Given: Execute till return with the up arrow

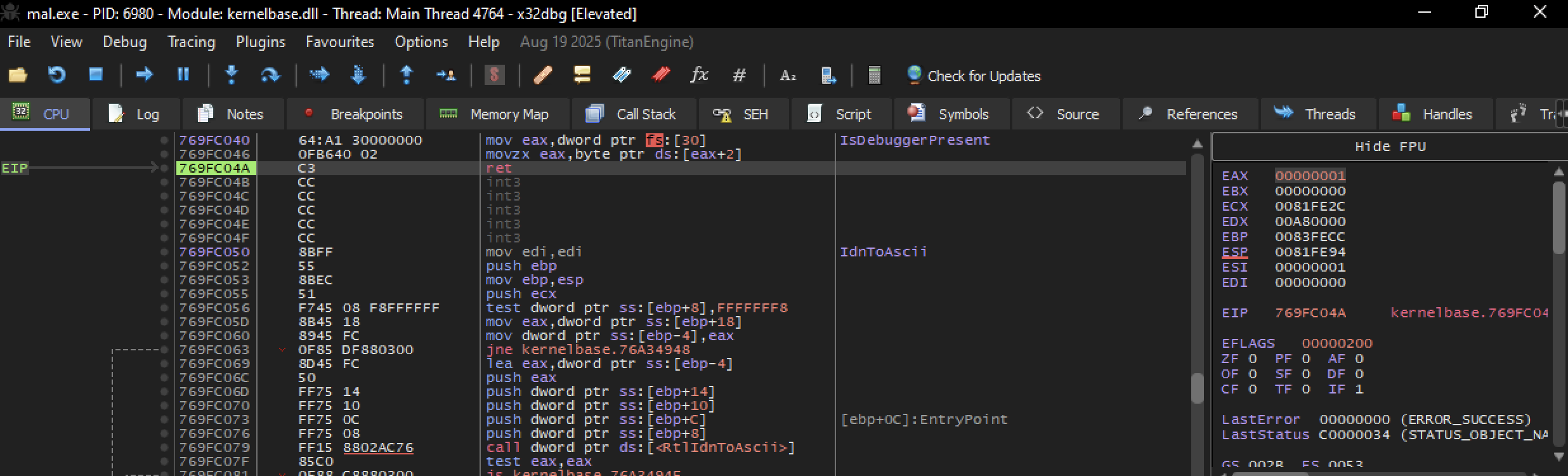Looking at the screenshot, I should 407,75.
